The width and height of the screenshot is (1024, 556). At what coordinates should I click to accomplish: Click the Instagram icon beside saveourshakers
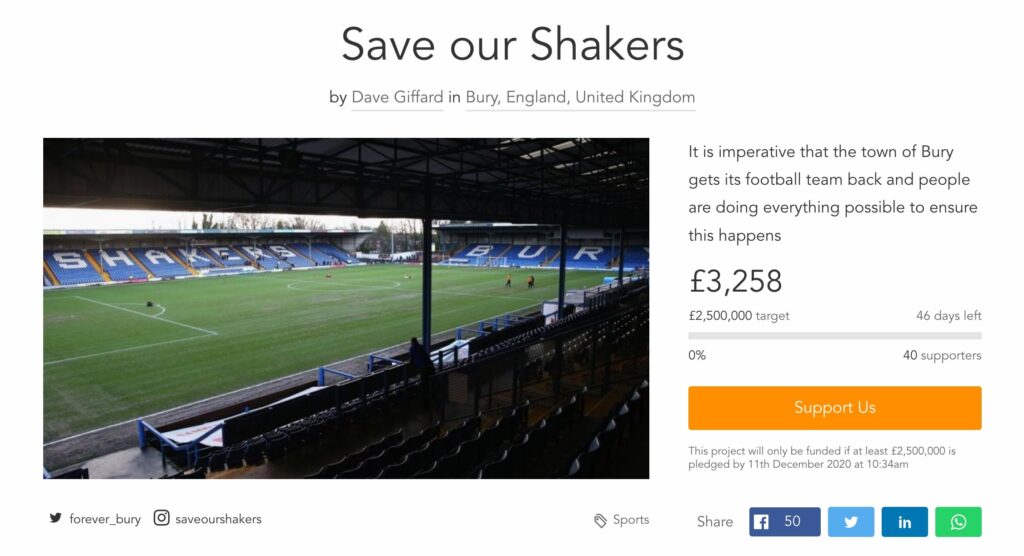point(161,518)
